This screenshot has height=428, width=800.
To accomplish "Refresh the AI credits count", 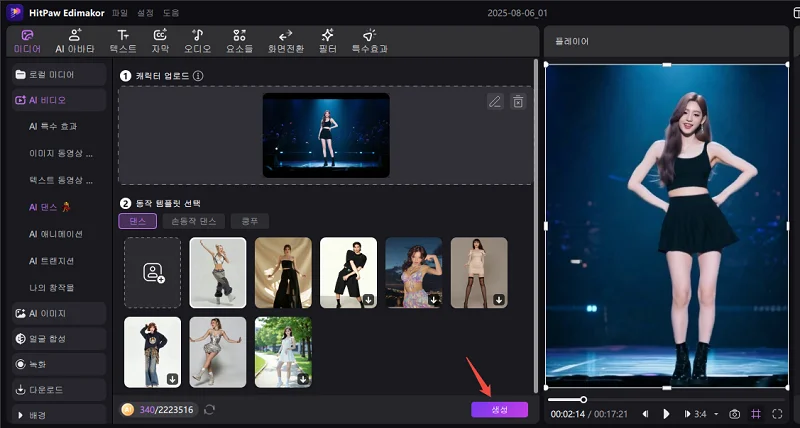I will tap(209, 410).
